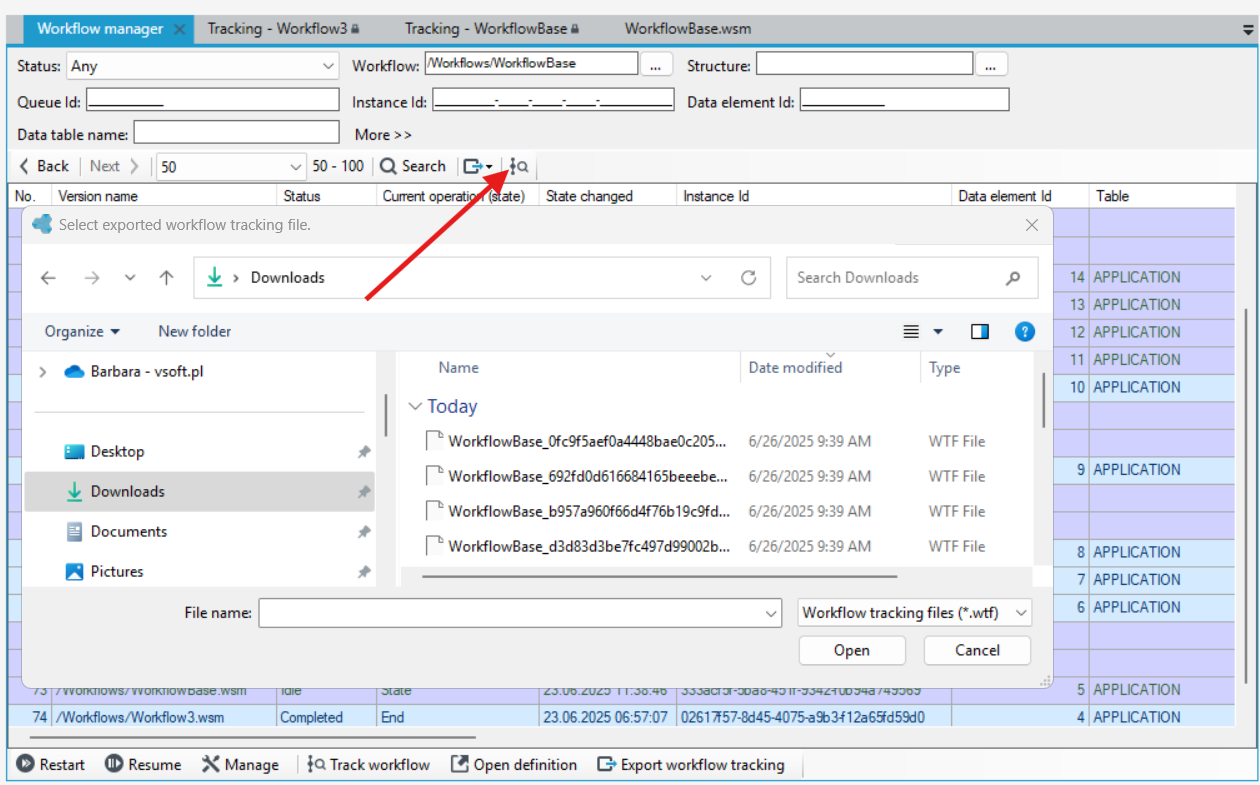
Task: Close the Workflow manager tab with its X
Action: coord(179,29)
